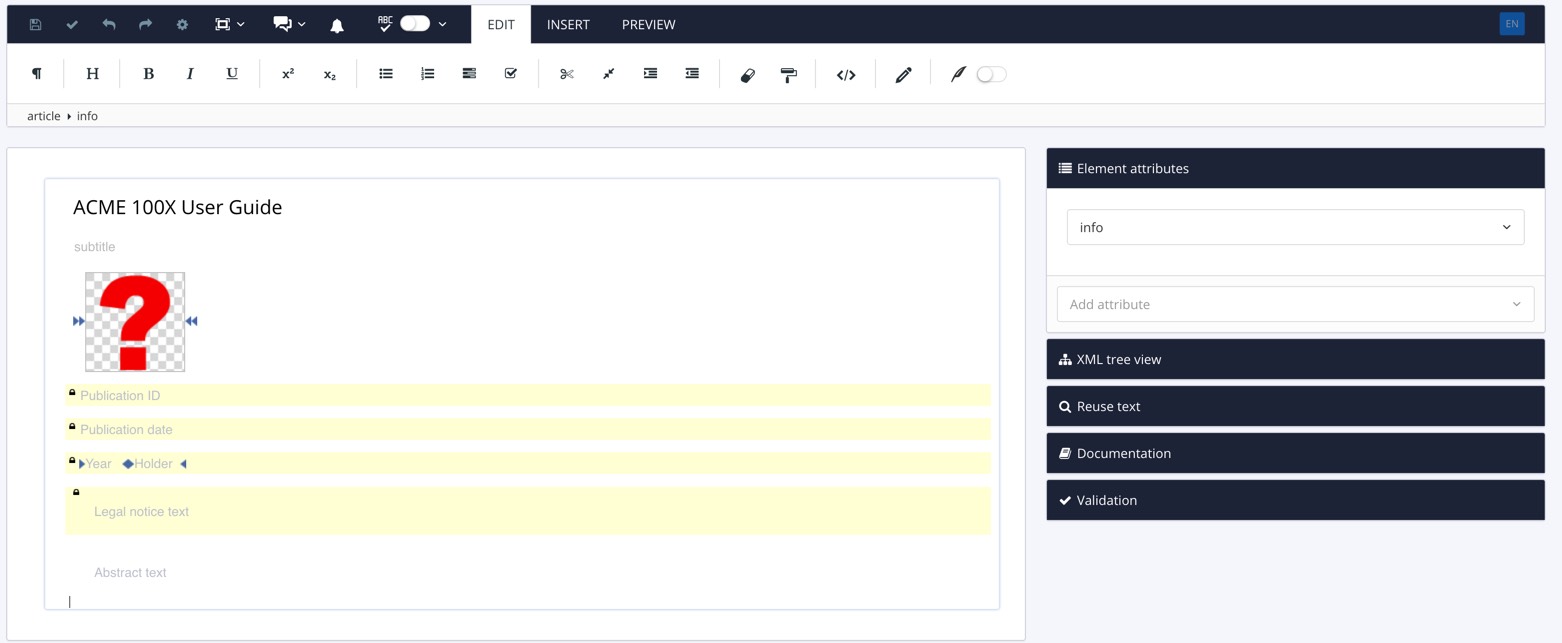Switch to the INSERT tab
This screenshot has height=643, width=1562.
pyautogui.click(x=568, y=24)
